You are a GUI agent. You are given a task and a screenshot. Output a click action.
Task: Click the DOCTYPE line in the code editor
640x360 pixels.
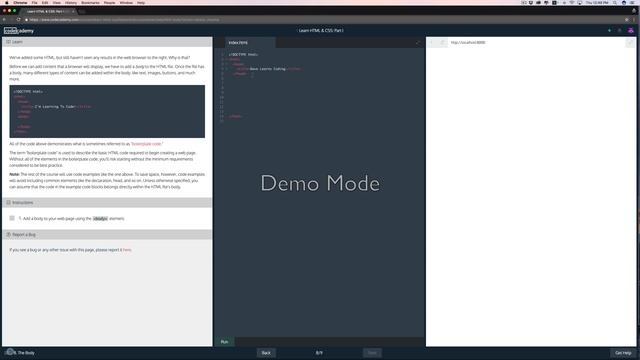tap(243, 54)
